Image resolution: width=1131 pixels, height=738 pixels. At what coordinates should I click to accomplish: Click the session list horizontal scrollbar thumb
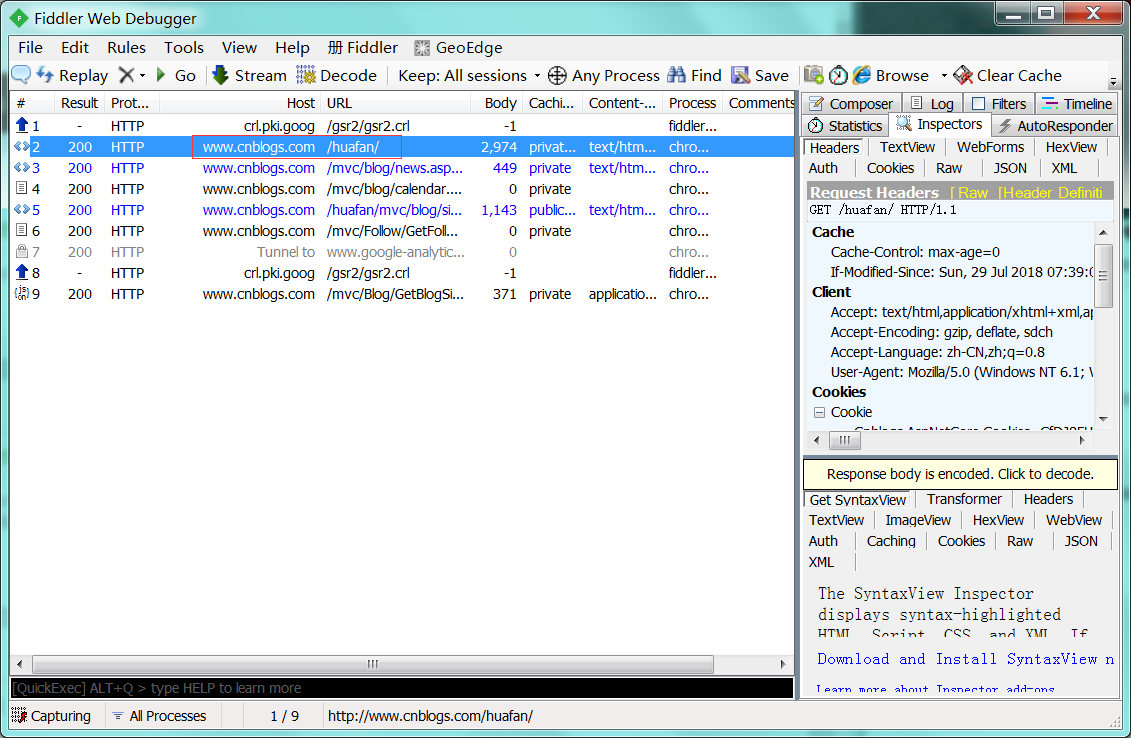pos(373,664)
